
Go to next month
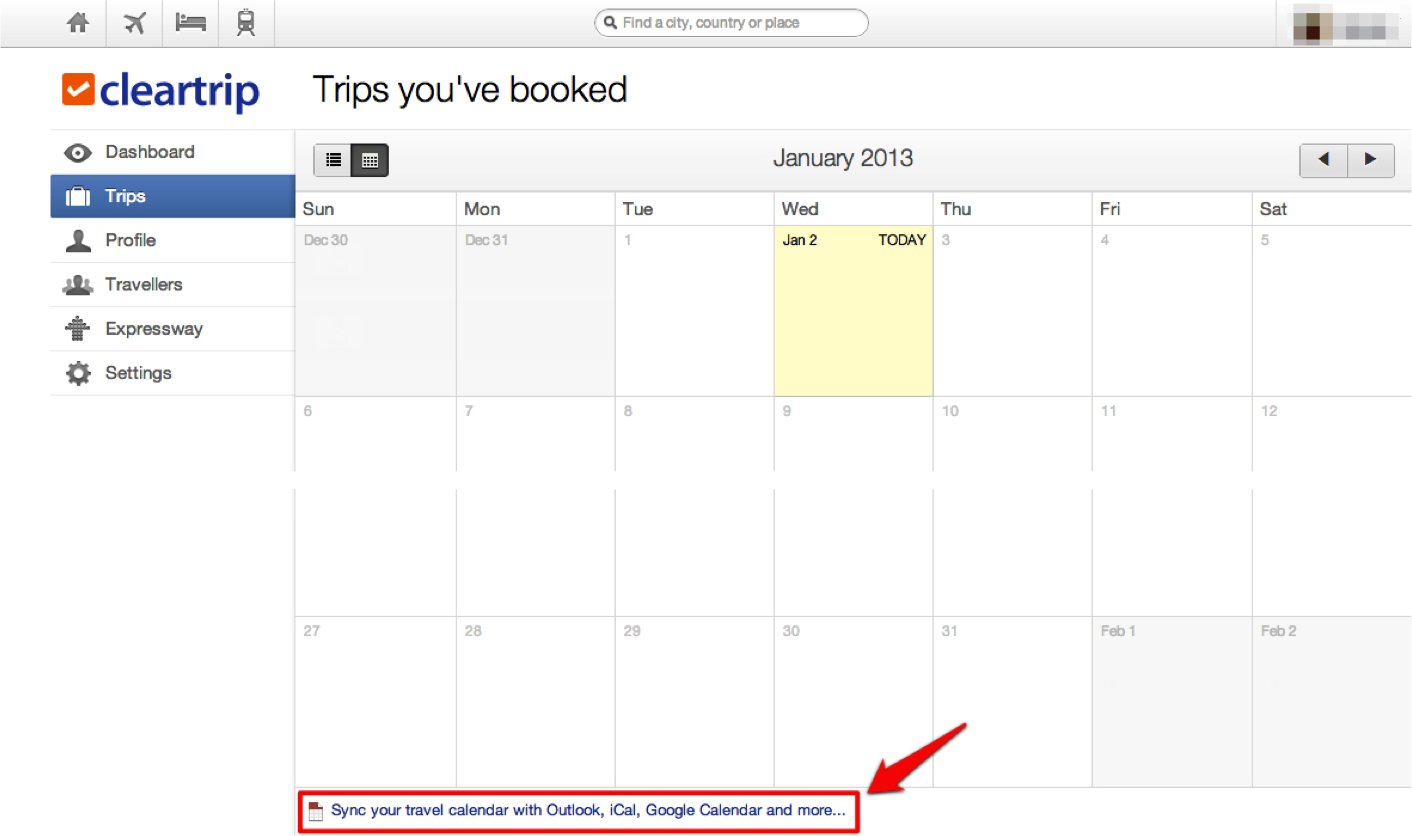click(x=1370, y=160)
